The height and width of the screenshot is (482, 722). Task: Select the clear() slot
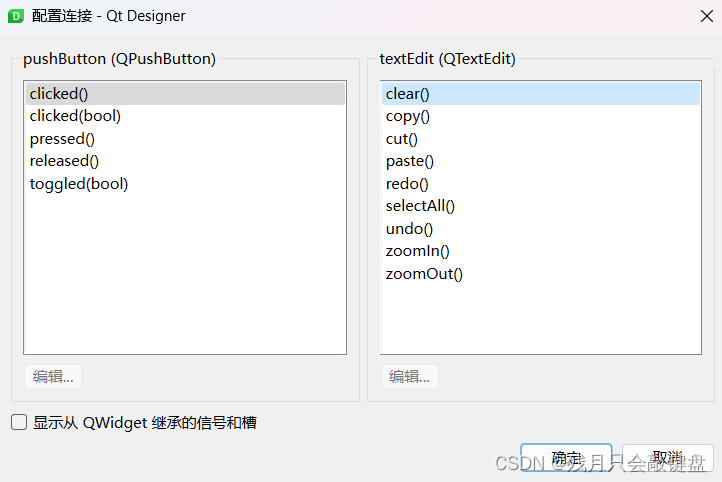(x=541, y=94)
